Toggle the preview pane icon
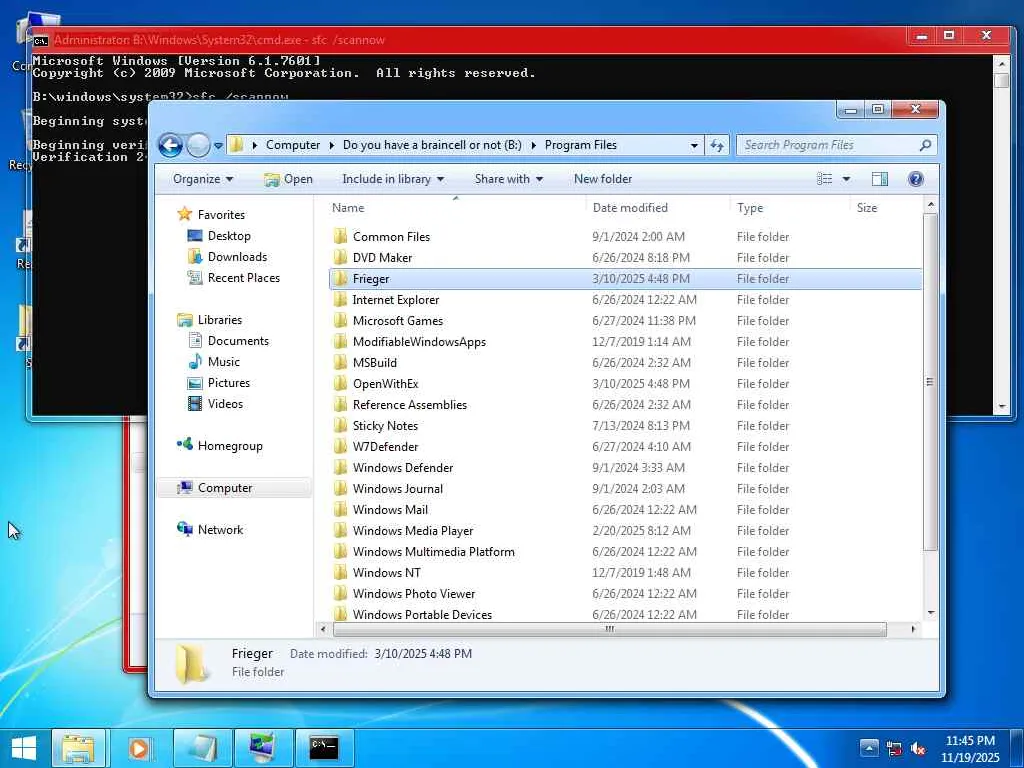Screen dimensions: 1024x768 (880, 179)
